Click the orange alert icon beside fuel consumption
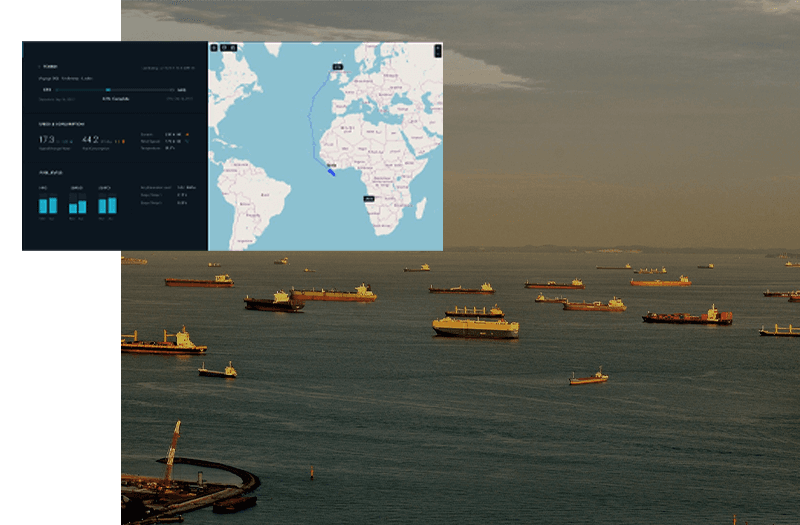 [122, 141]
